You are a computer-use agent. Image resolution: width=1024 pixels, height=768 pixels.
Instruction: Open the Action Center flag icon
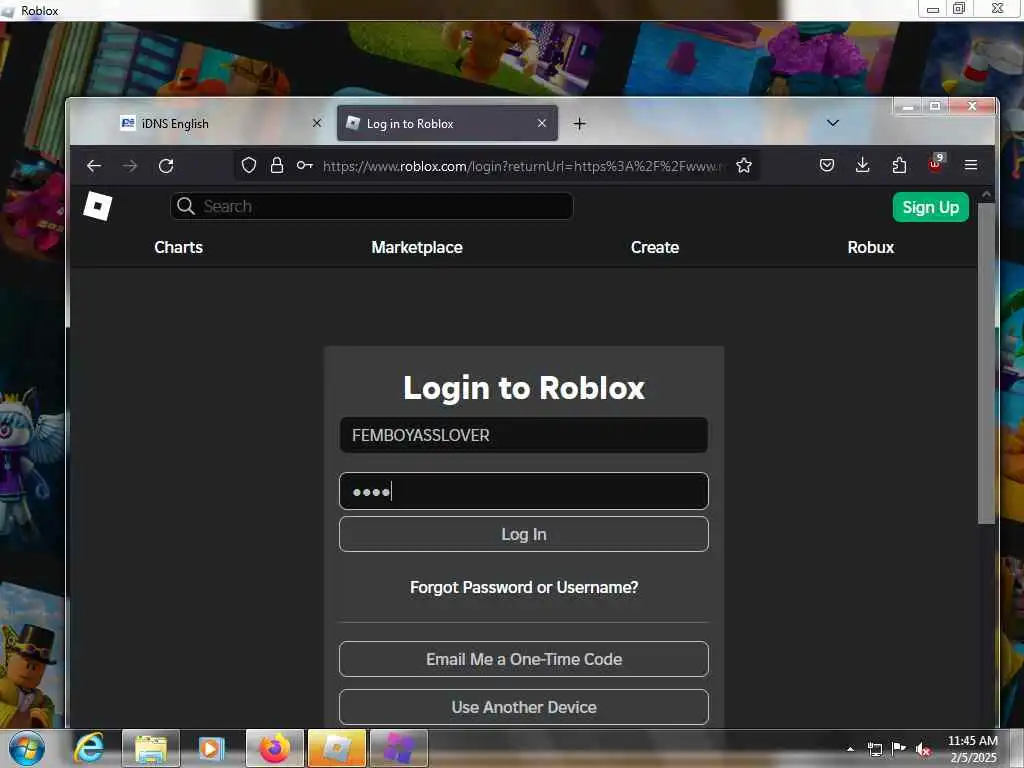click(x=899, y=748)
